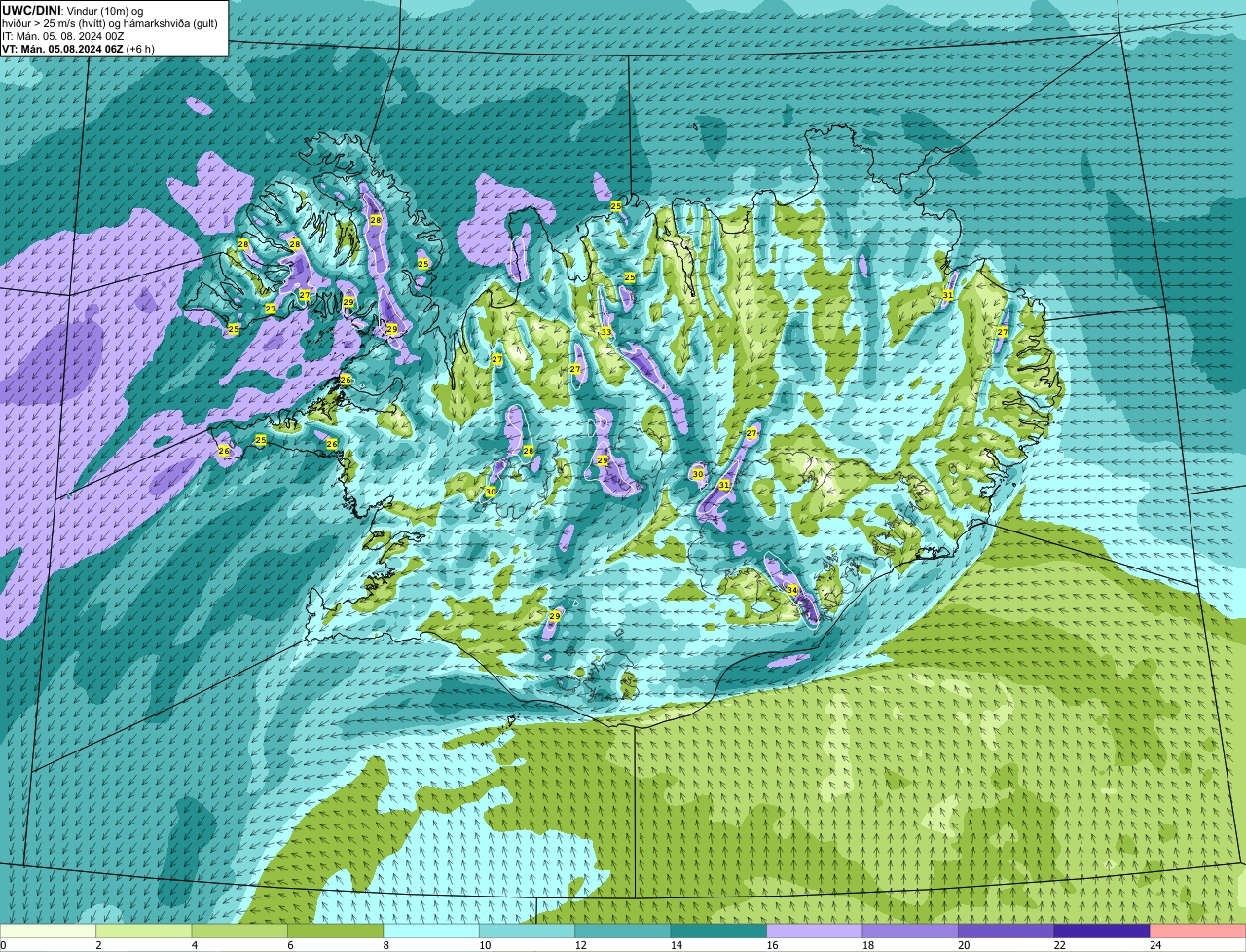Click the scale tick label "8"
Screen dimensions: 1246x952
coord(385,944)
